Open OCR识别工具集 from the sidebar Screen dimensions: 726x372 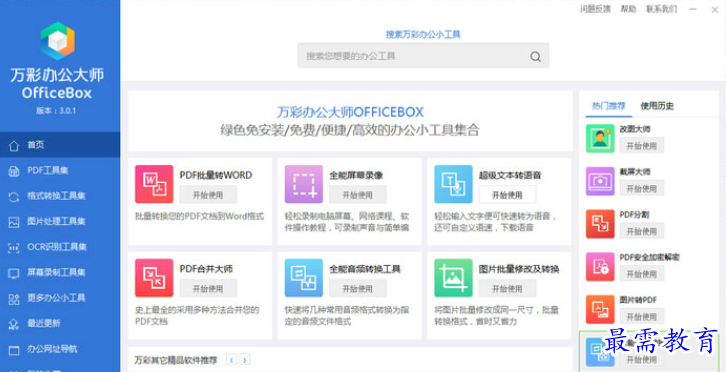click(60, 247)
